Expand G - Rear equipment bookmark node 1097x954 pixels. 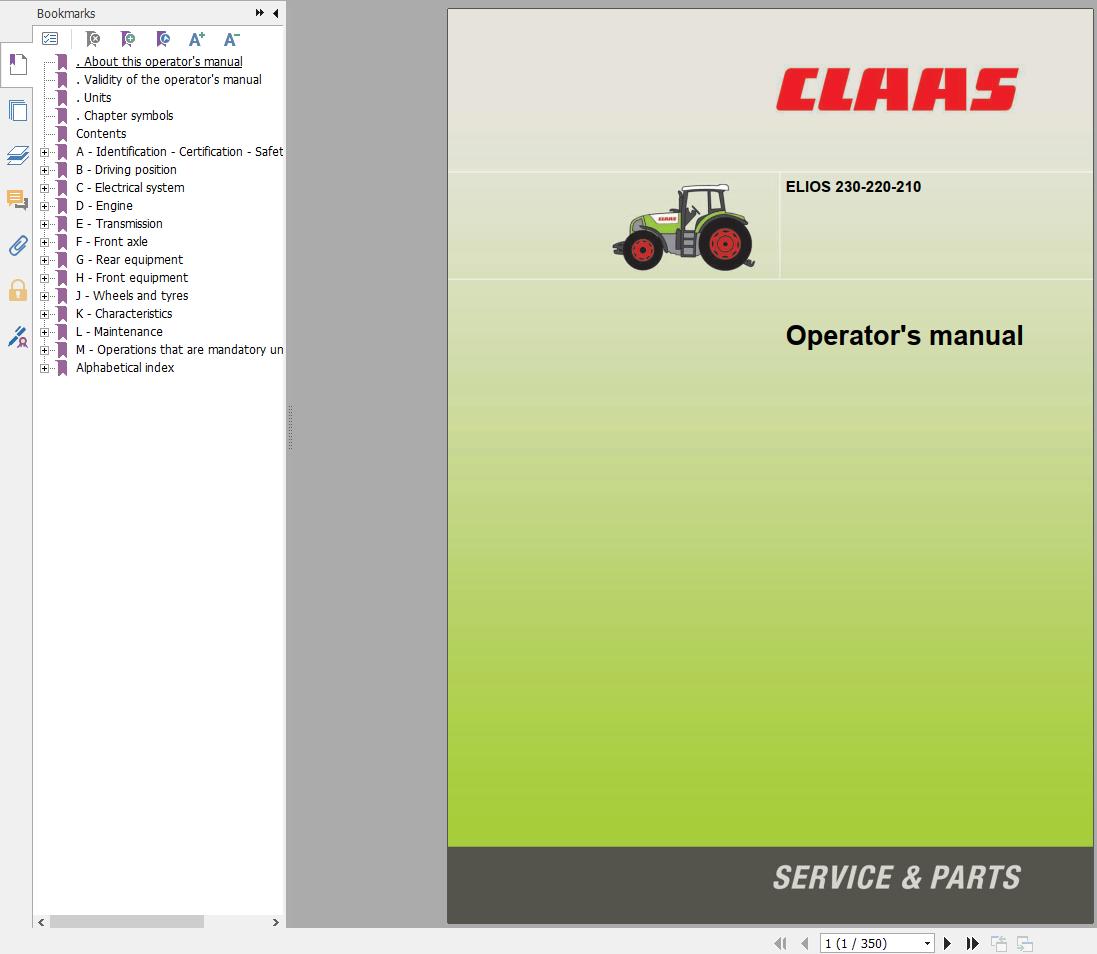pos(45,260)
